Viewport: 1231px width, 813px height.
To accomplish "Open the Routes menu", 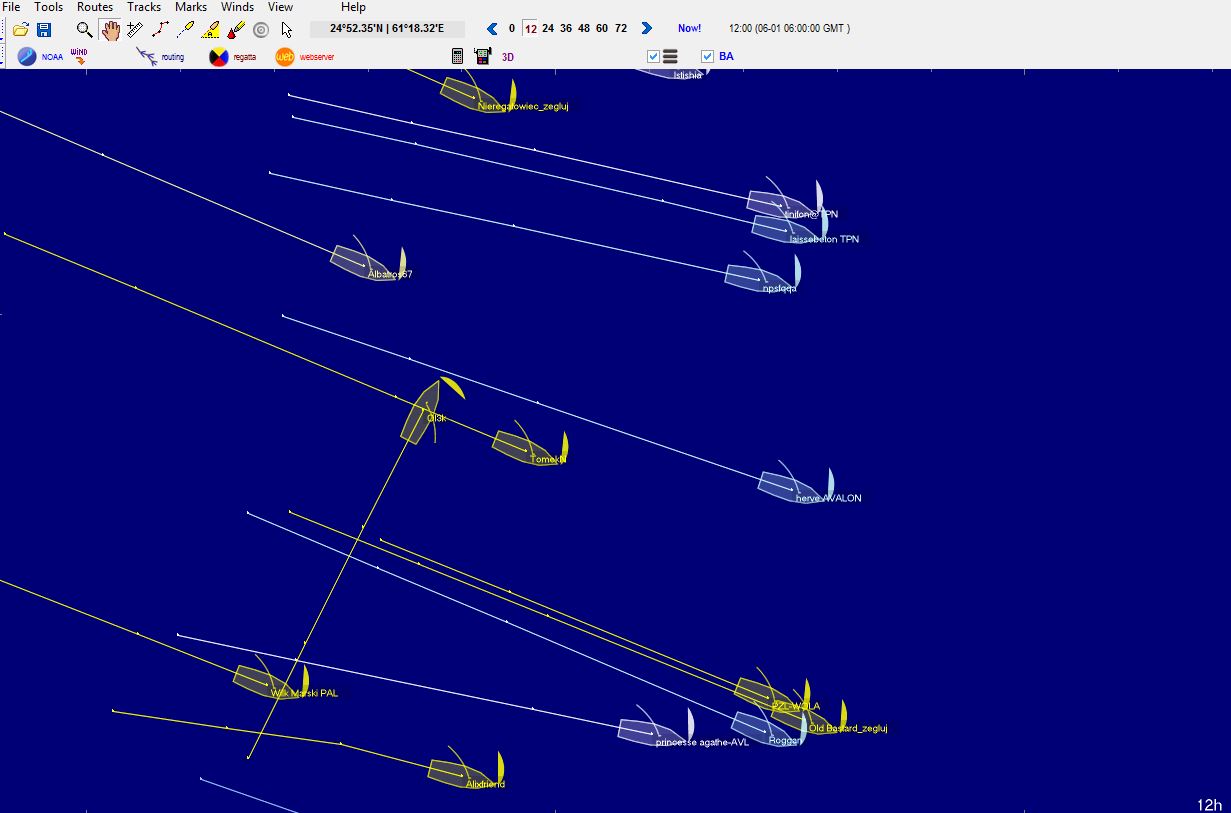I will [x=95, y=7].
